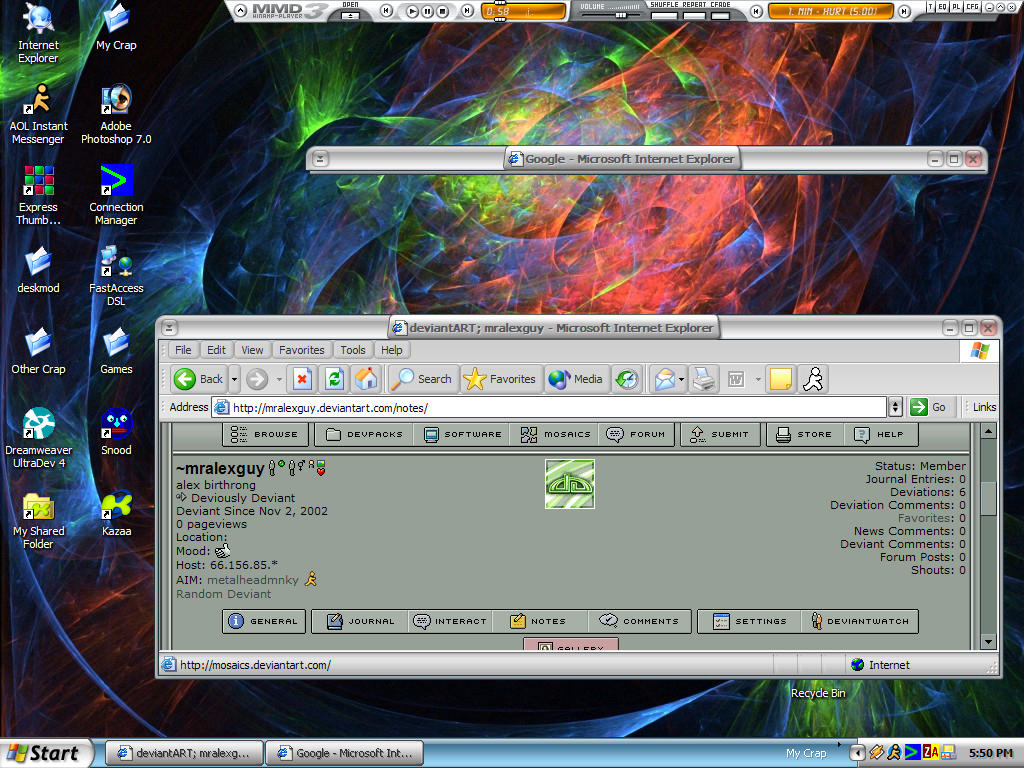1024x768 pixels.
Task: Click Play in the Winamp player
Action: 412,10
